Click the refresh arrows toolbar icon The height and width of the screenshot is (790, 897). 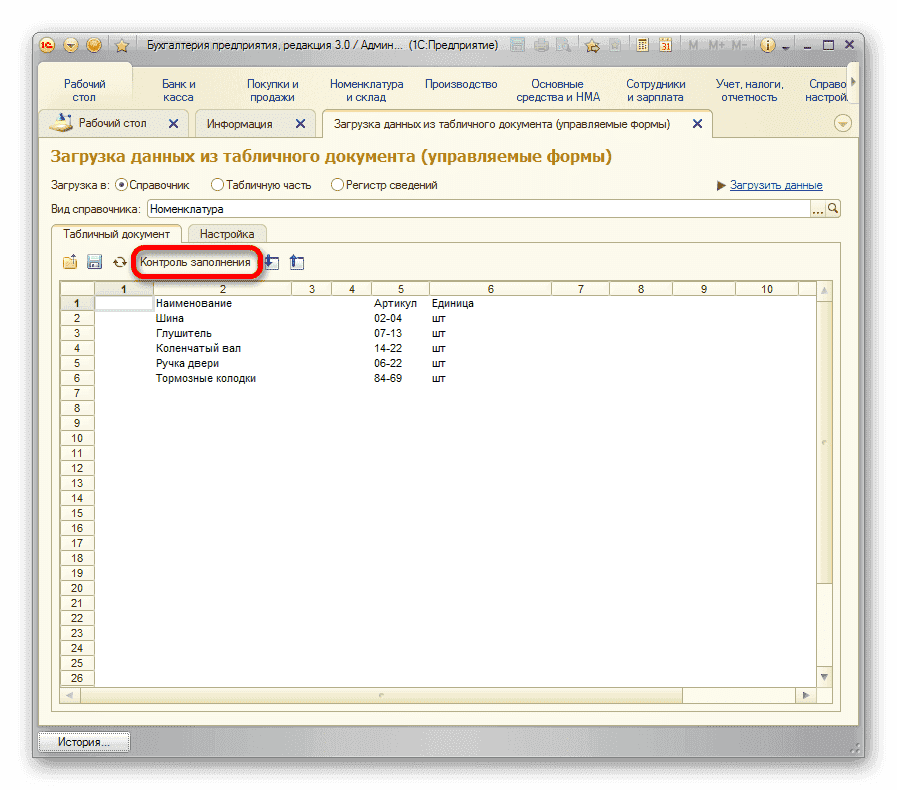tap(120, 262)
